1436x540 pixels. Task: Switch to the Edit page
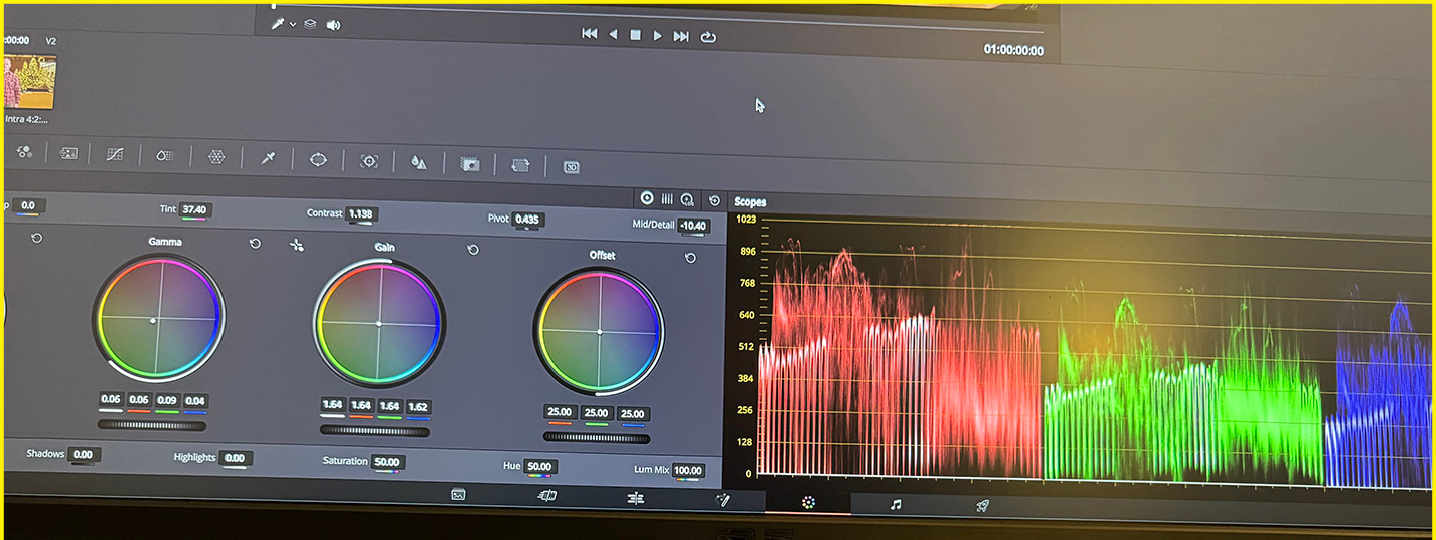click(x=636, y=498)
